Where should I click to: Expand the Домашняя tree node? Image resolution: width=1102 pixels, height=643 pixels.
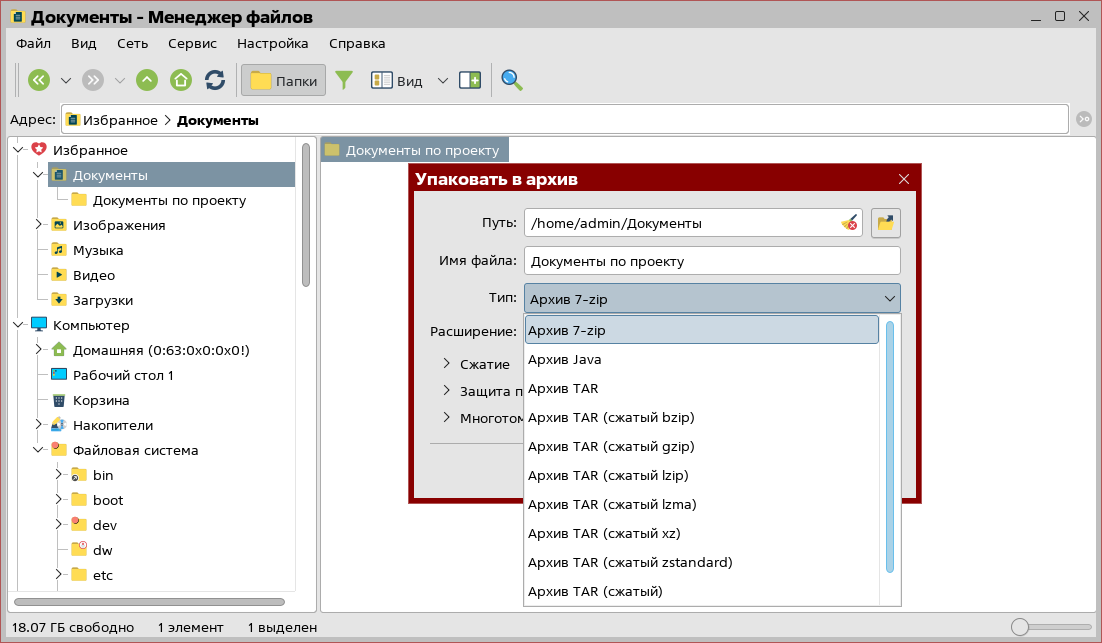[39, 349]
